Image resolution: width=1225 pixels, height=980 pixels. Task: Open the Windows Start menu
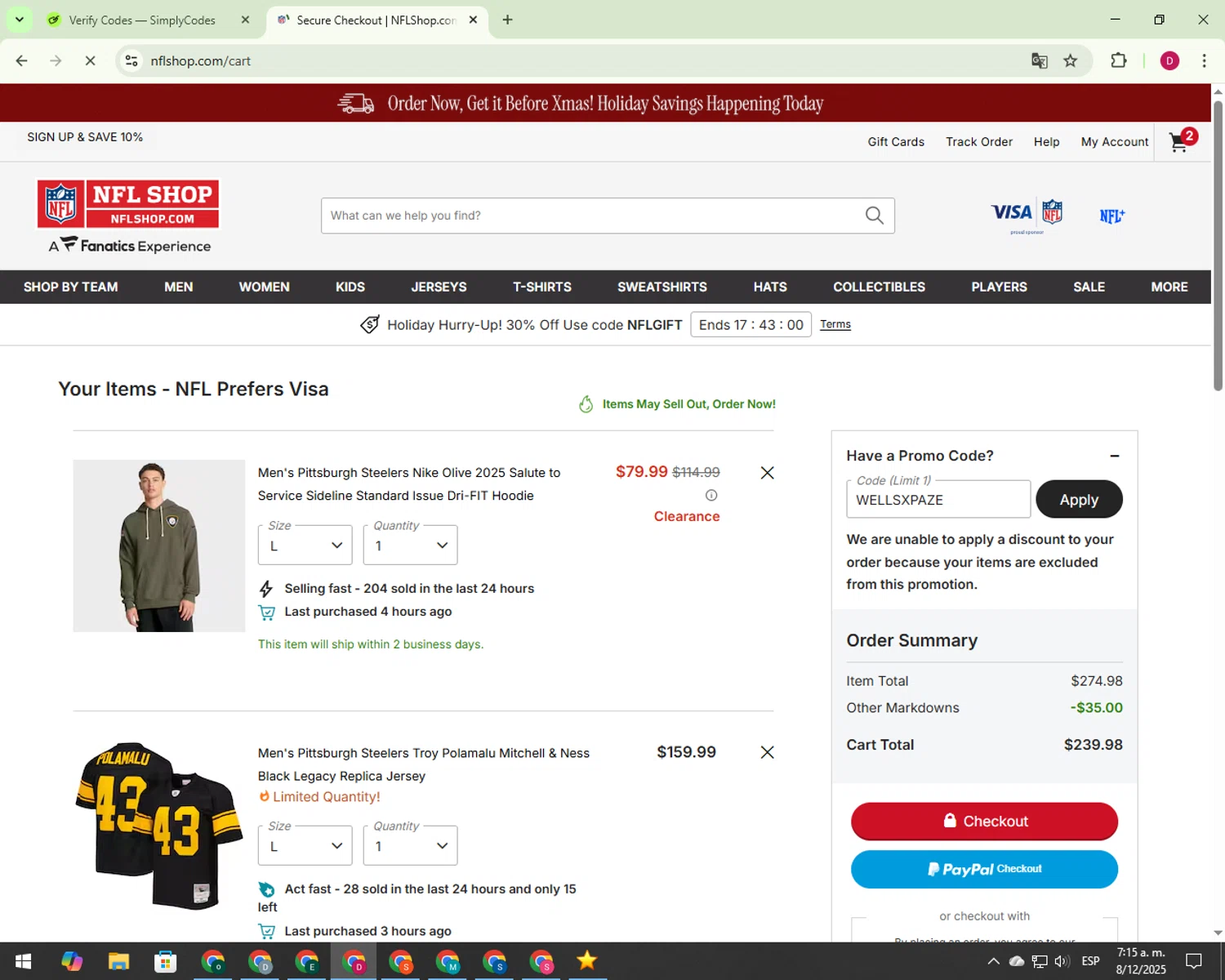(23, 961)
